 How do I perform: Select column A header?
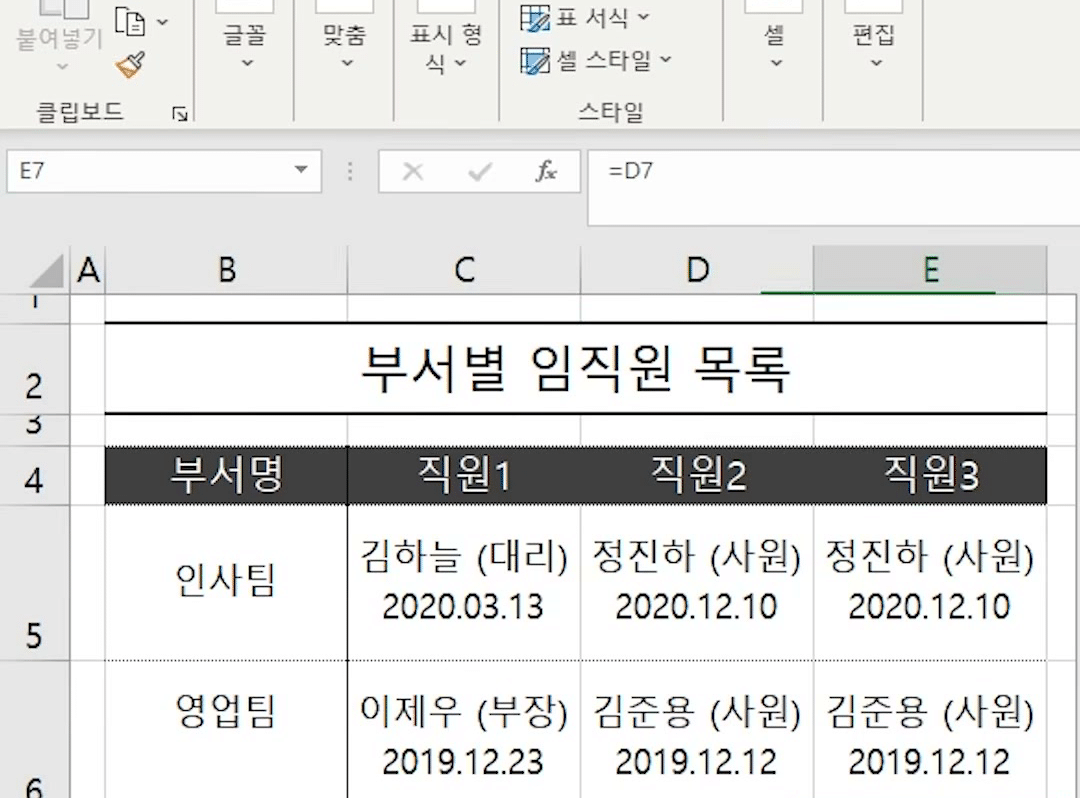click(88, 270)
